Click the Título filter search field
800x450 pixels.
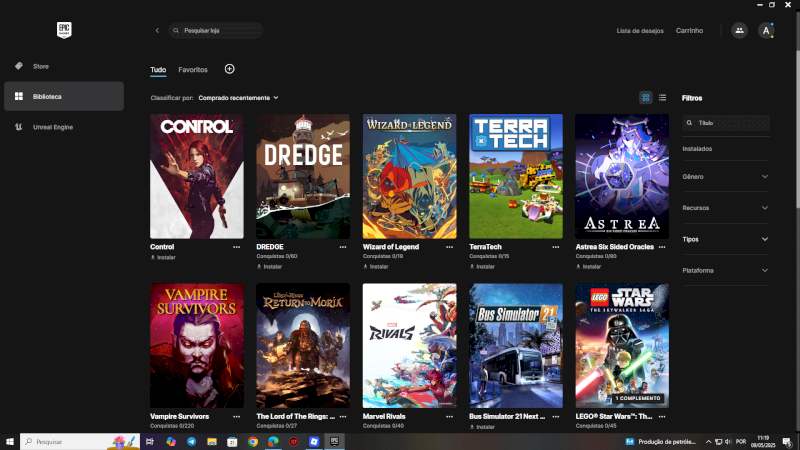coord(730,123)
